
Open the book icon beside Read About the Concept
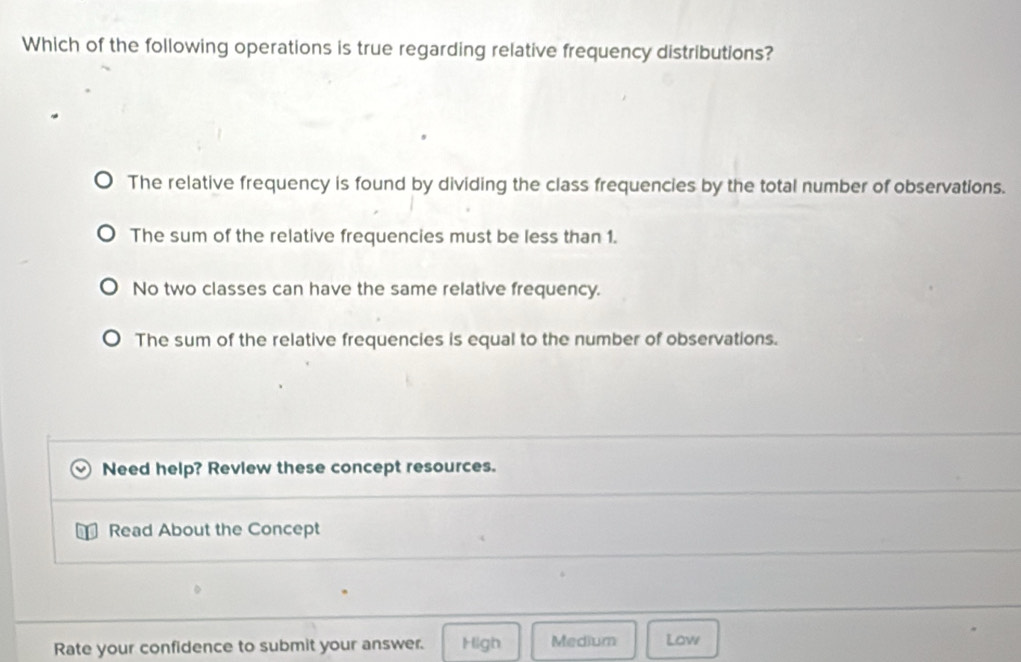90,530
